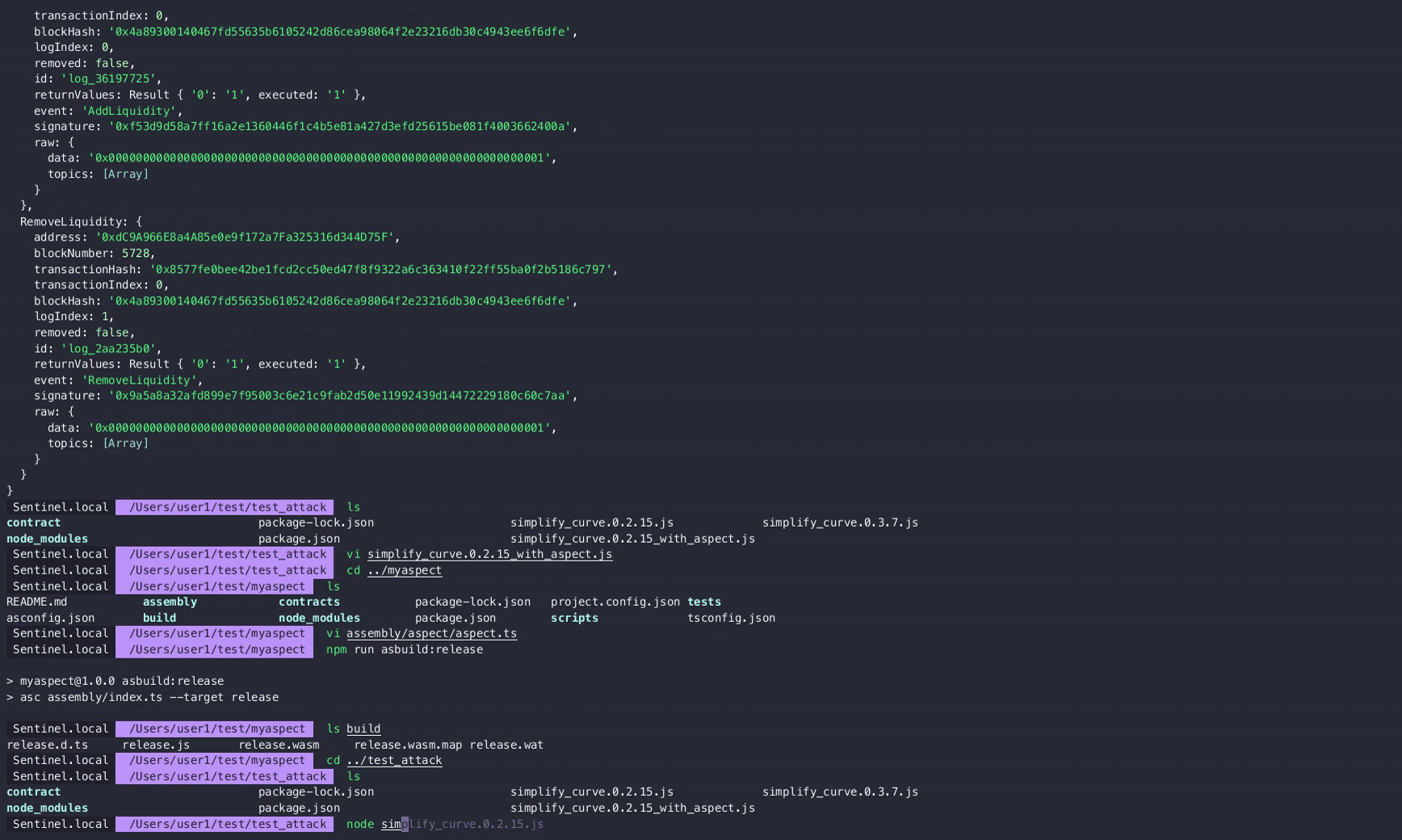Click the underlined assembly/aspect/aspect.ts path

click(432, 633)
